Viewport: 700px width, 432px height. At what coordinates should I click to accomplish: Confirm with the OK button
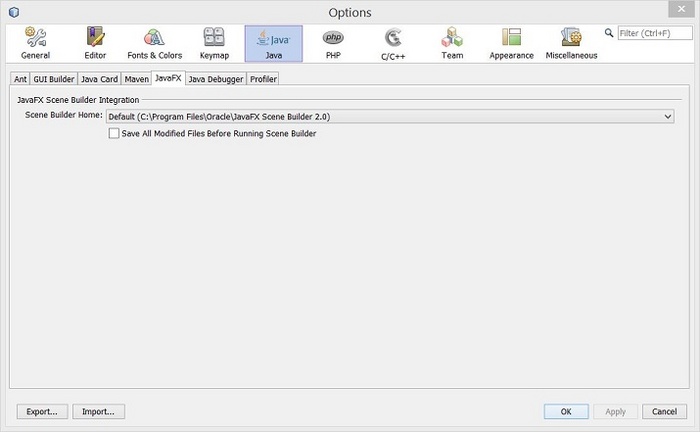tap(566, 411)
